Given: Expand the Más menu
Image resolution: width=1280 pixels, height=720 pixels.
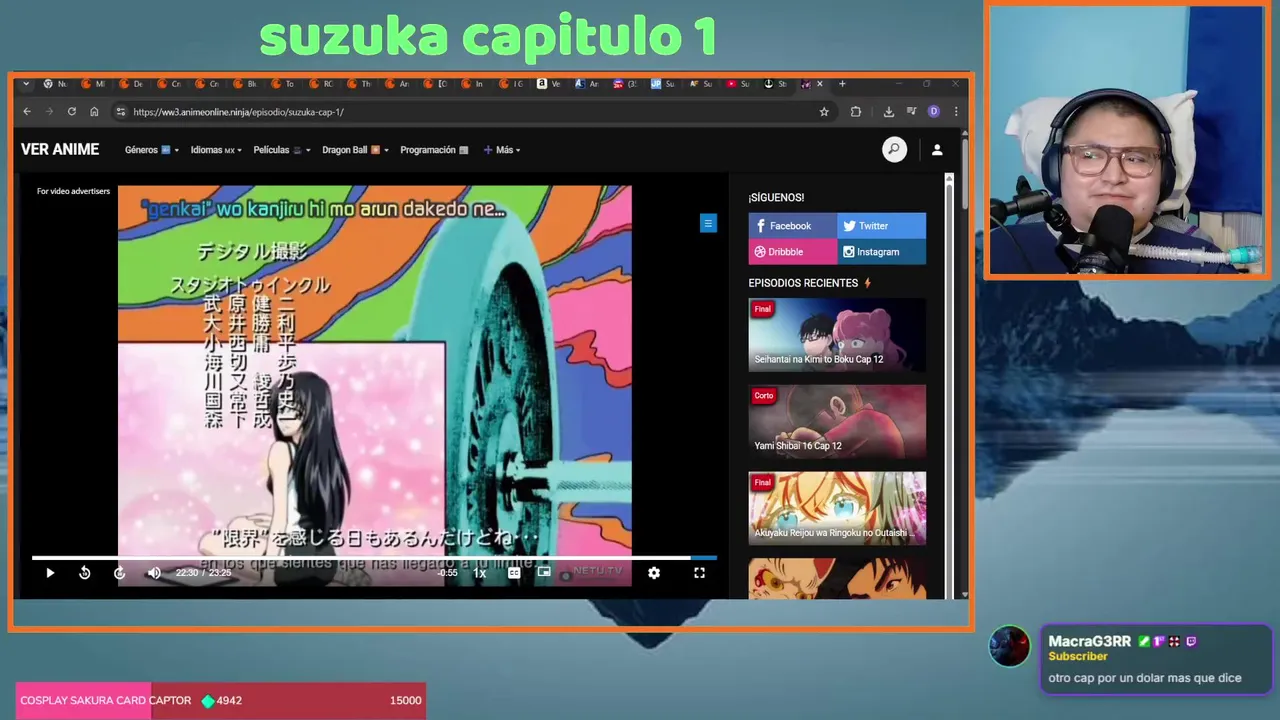Looking at the screenshot, I should (x=502, y=150).
